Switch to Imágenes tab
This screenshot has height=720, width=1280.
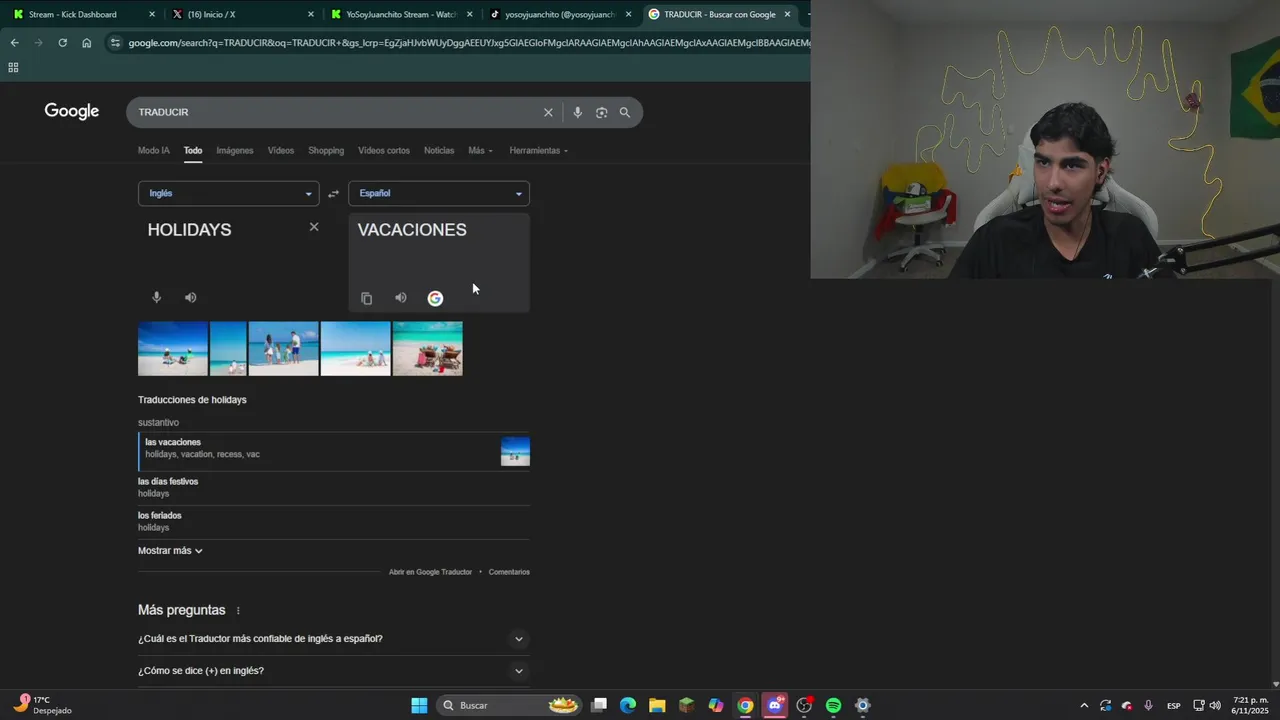tap(235, 151)
